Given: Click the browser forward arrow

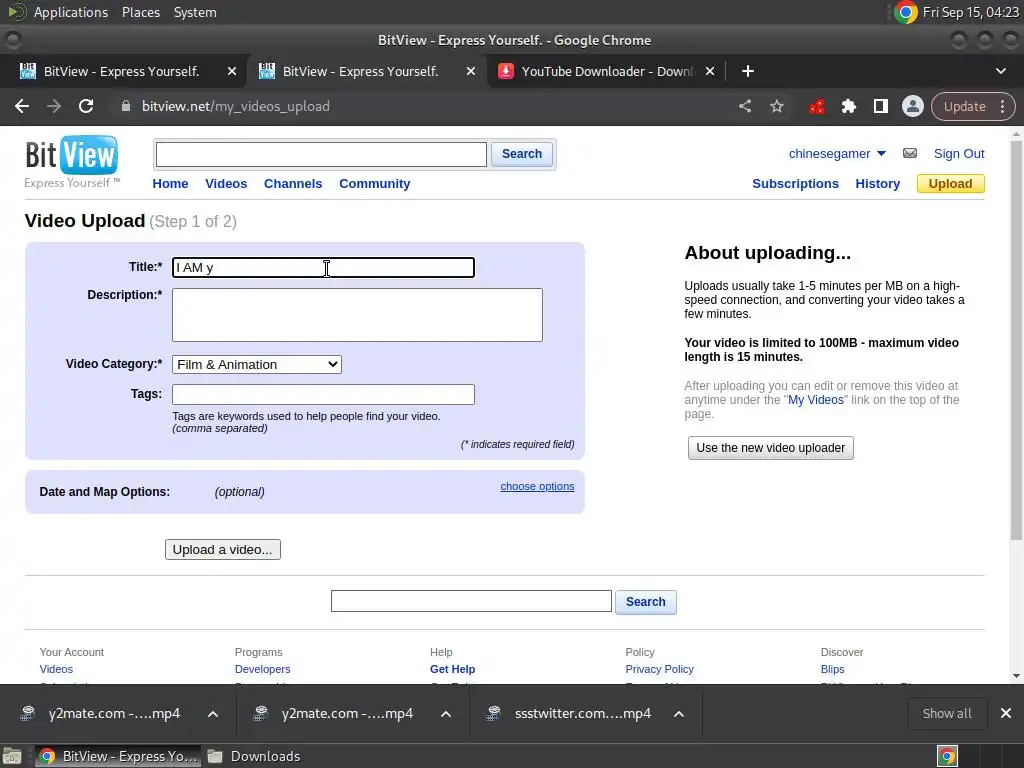Looking at the screenshot, I should [x=54, y=106].
